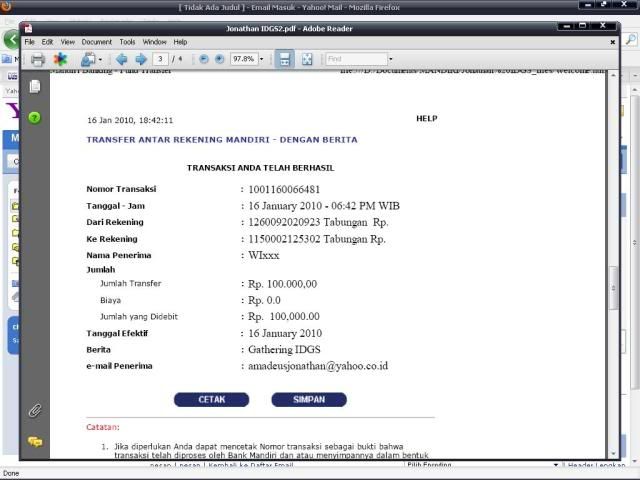Close the document with menu-bar X
Image resolution: width=640 pixels, height=480 pixels.
(x=612, y=42)
